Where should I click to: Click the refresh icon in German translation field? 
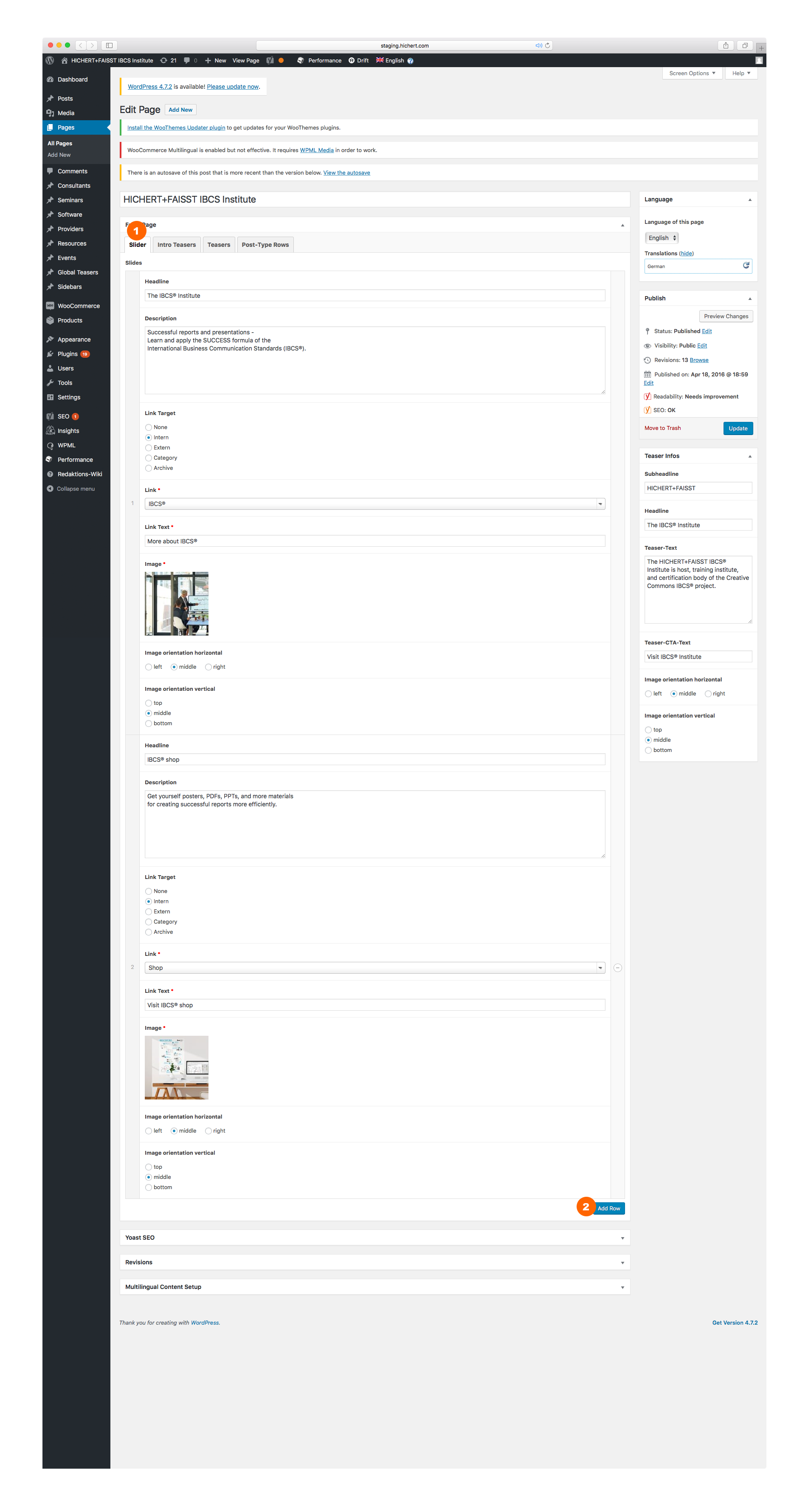[746, 266]
